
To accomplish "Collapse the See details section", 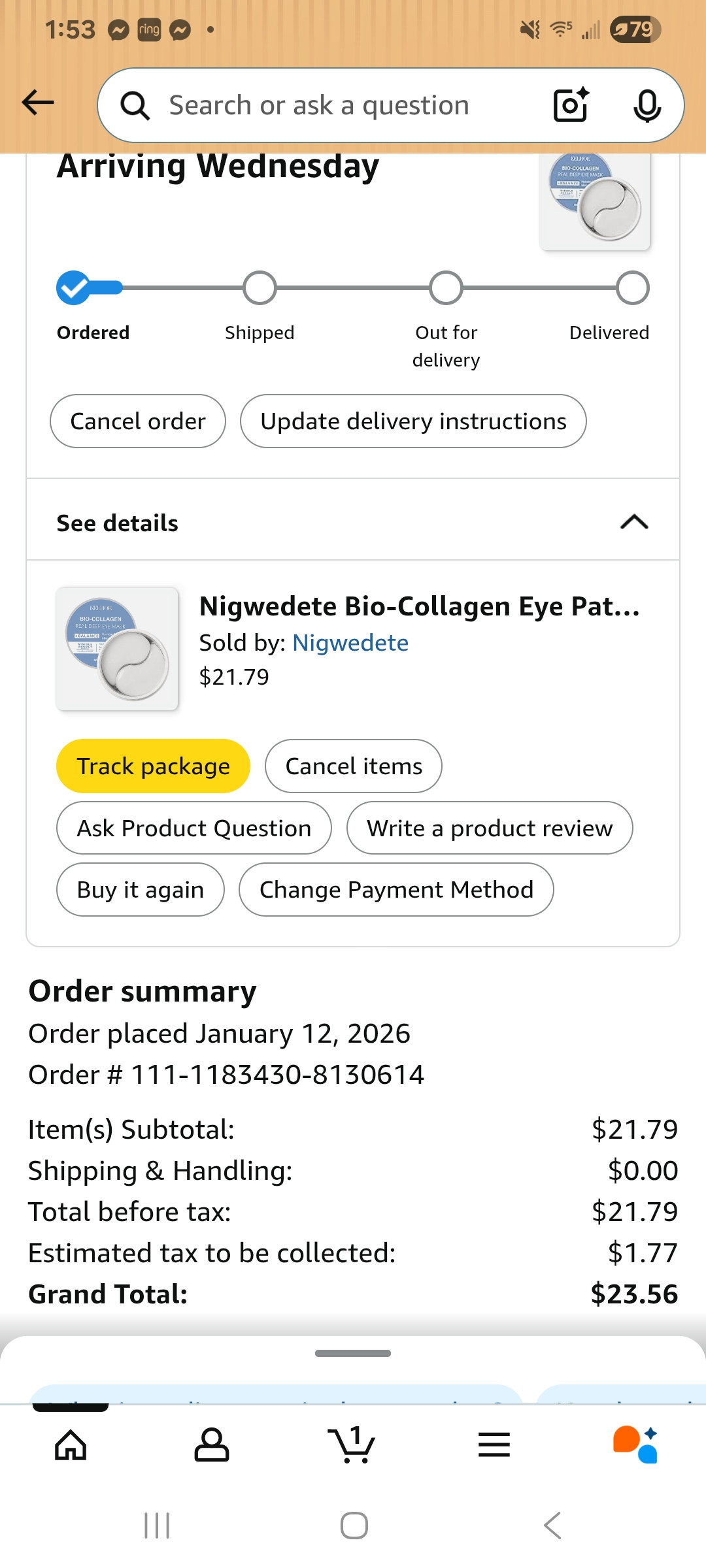I will 633,522.
